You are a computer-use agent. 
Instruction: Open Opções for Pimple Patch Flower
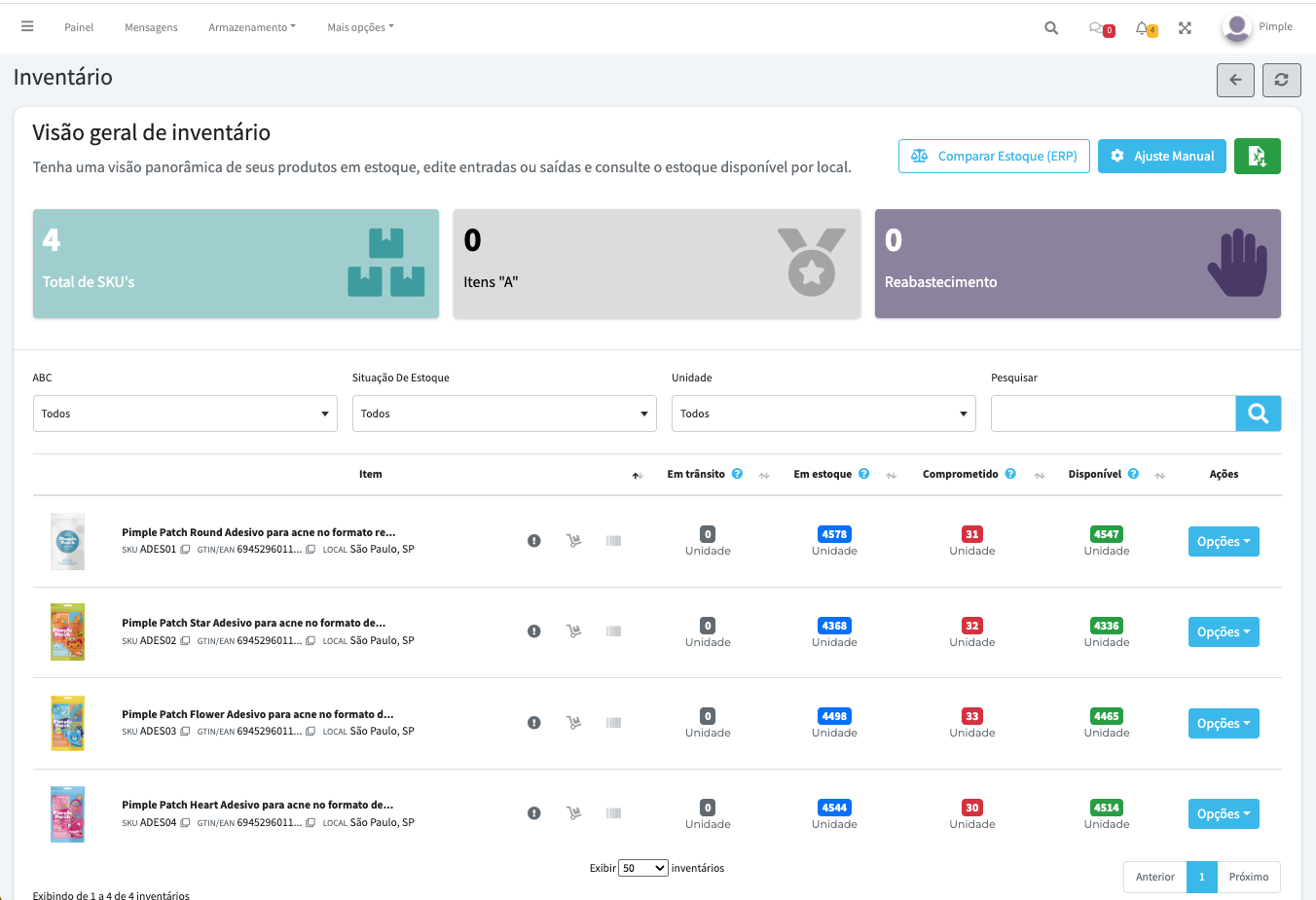tap(1224, 724)
